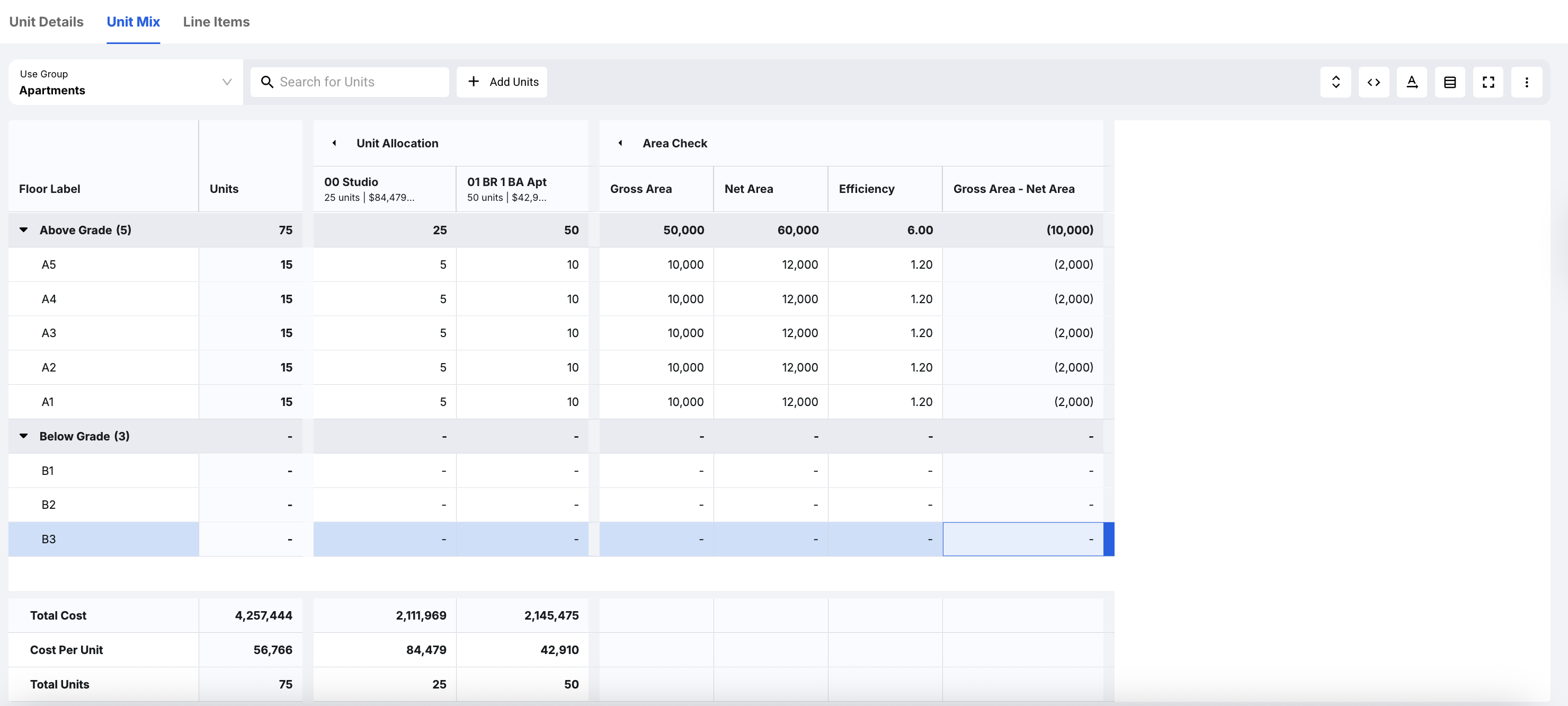
Task: Click the plus icon beside Add Units
Action: pos(474,82)
